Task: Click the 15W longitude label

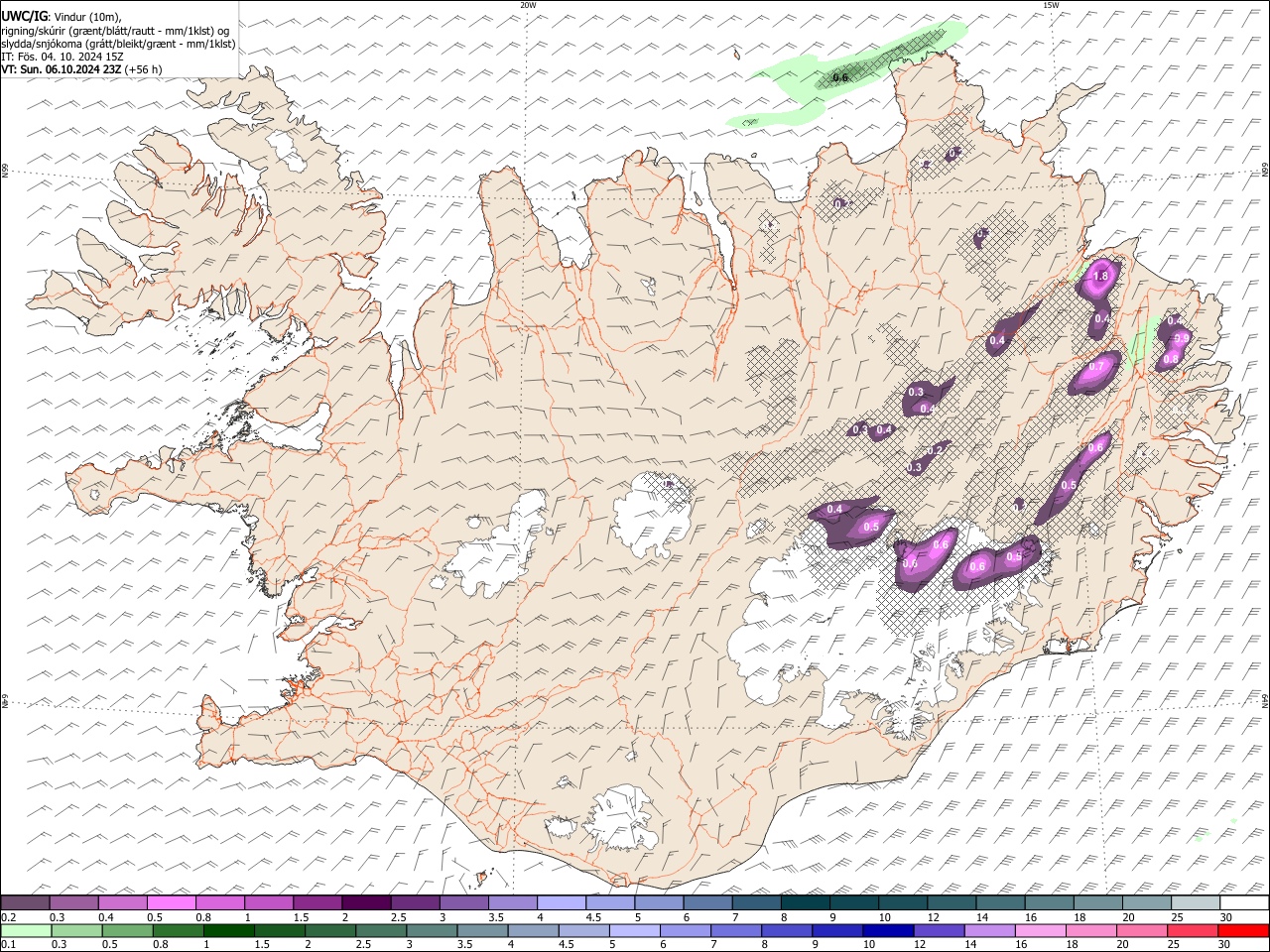Action: (1050, 5)
